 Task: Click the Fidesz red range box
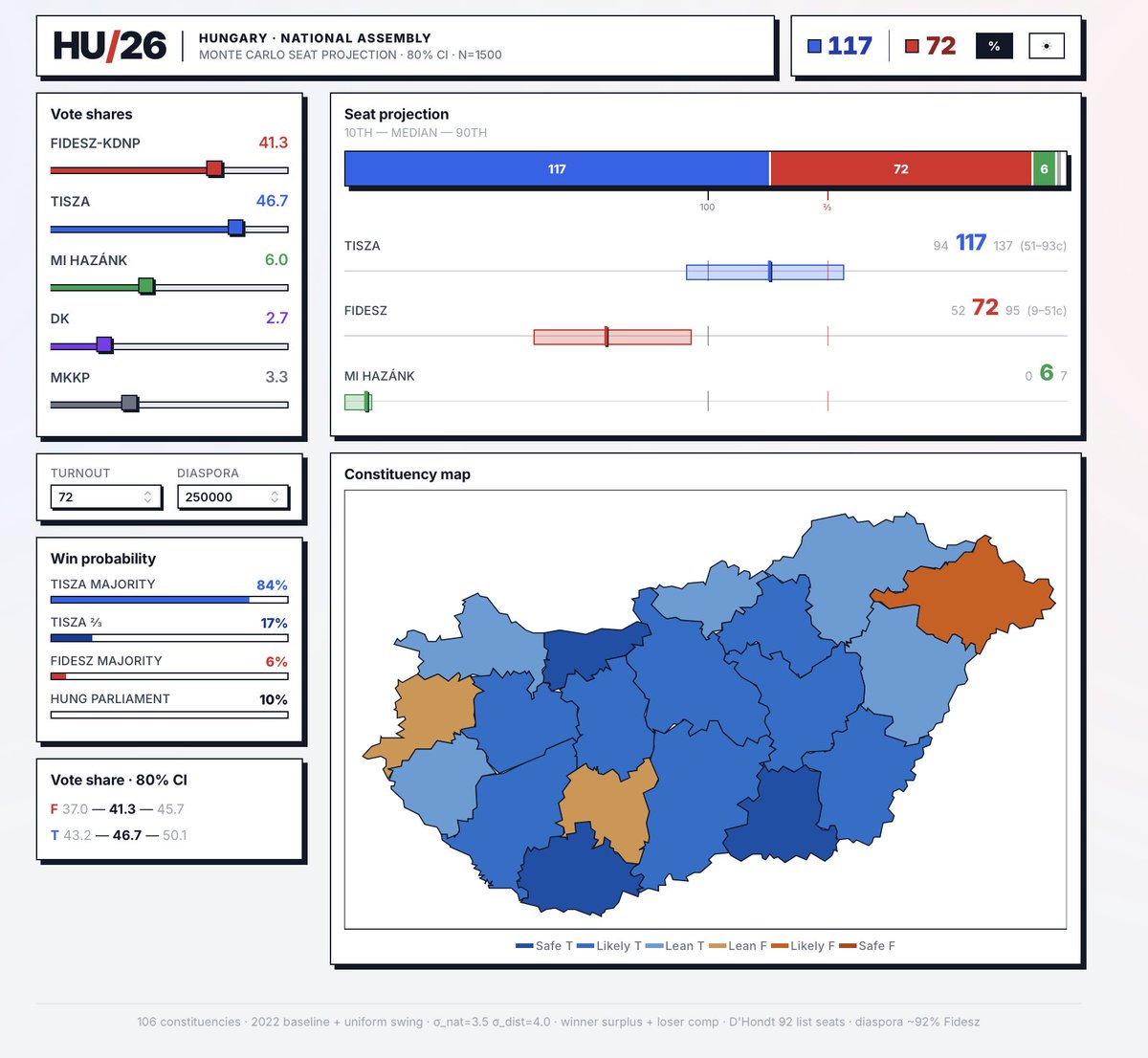click(612, 337)
